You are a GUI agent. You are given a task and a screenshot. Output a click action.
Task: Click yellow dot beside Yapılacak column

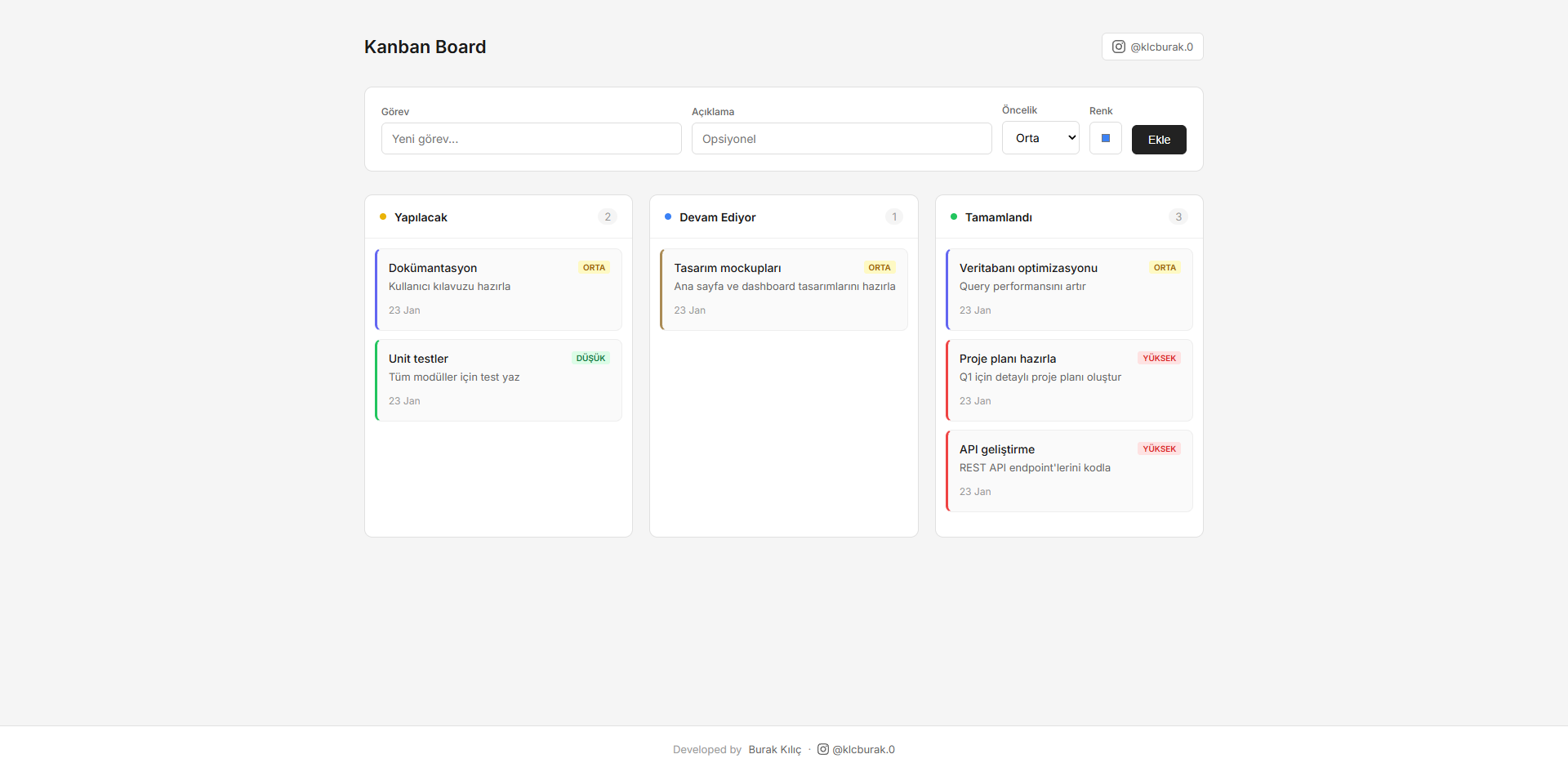click(x=383, y=216)
